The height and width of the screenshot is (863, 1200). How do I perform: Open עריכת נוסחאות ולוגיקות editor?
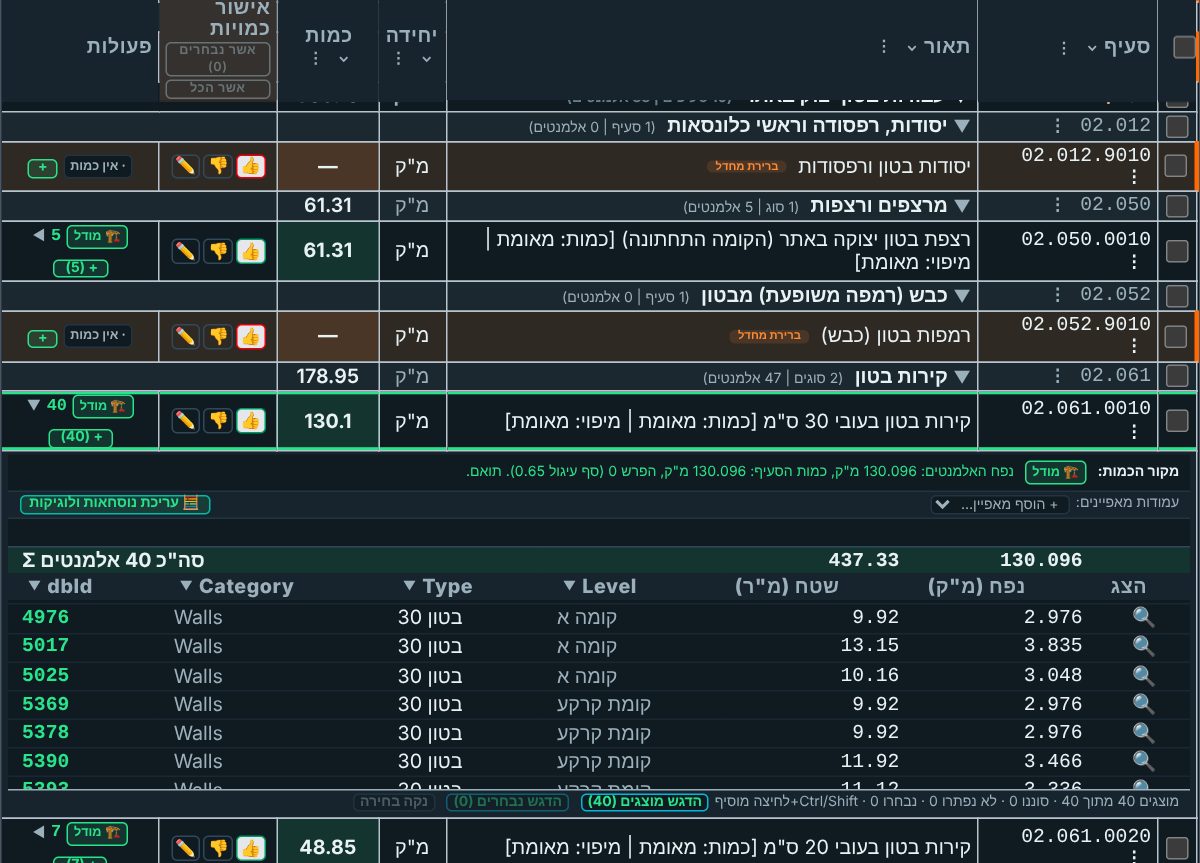coord(114,503)
